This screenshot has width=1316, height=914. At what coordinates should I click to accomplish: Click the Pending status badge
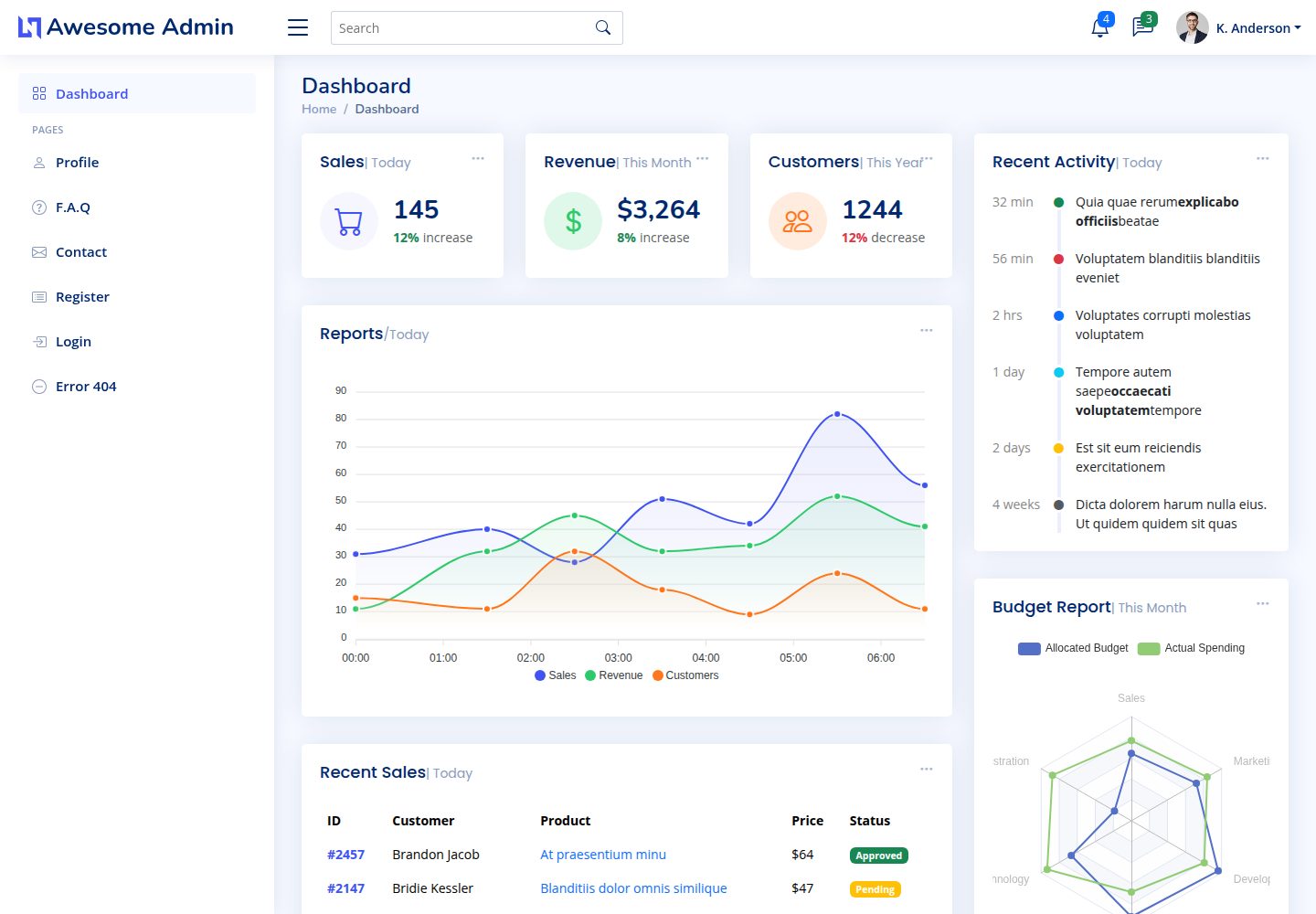(x=875, y=889)
